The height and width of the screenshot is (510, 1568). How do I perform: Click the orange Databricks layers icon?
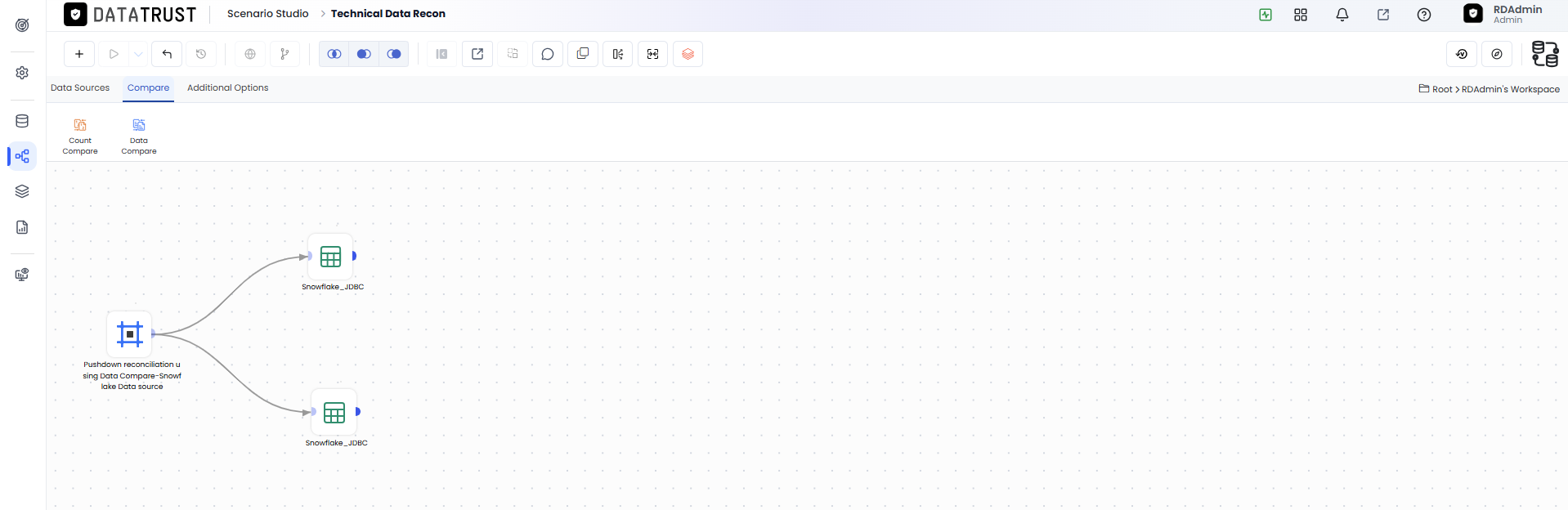688,54
